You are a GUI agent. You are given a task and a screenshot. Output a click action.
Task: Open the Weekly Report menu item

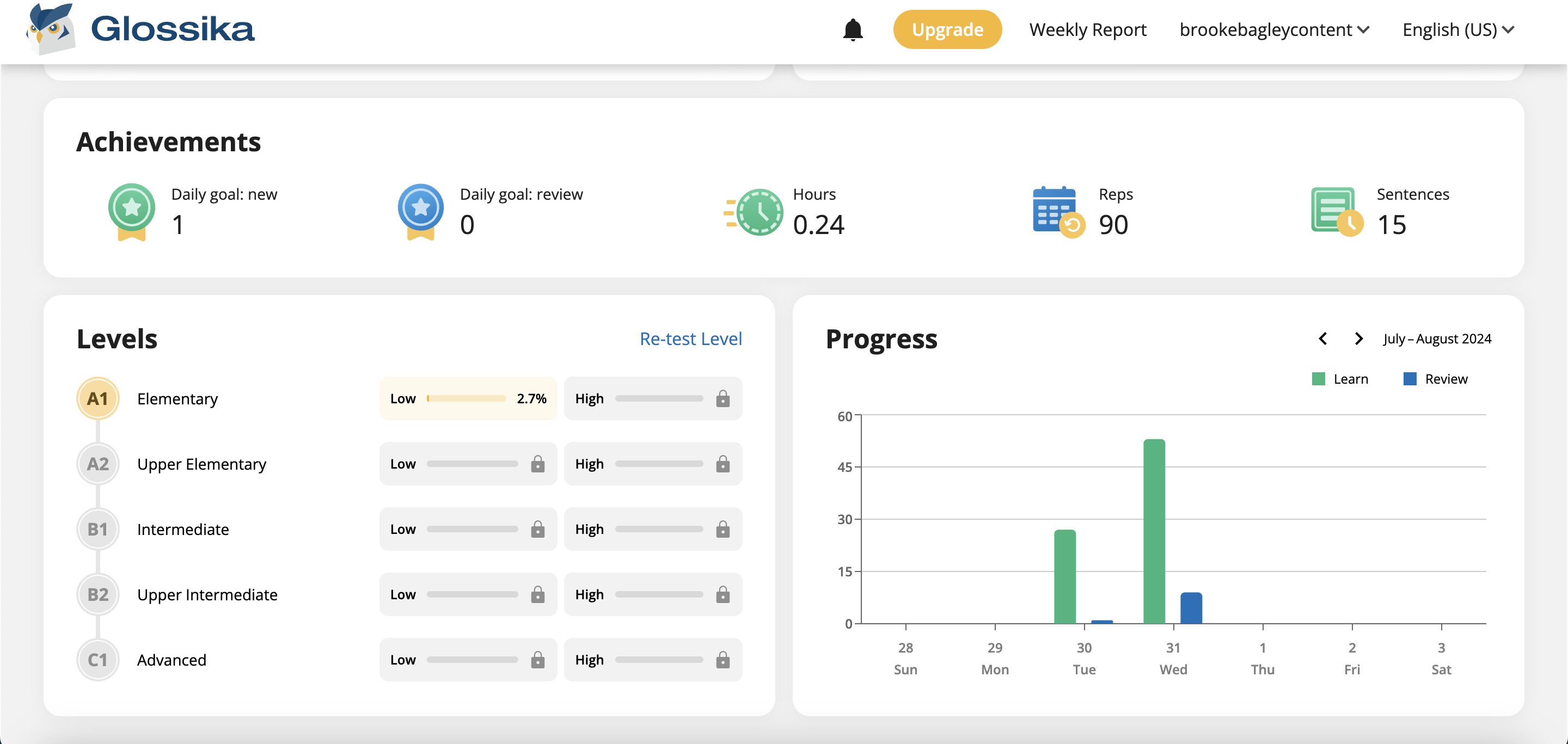pos(1087,30)
